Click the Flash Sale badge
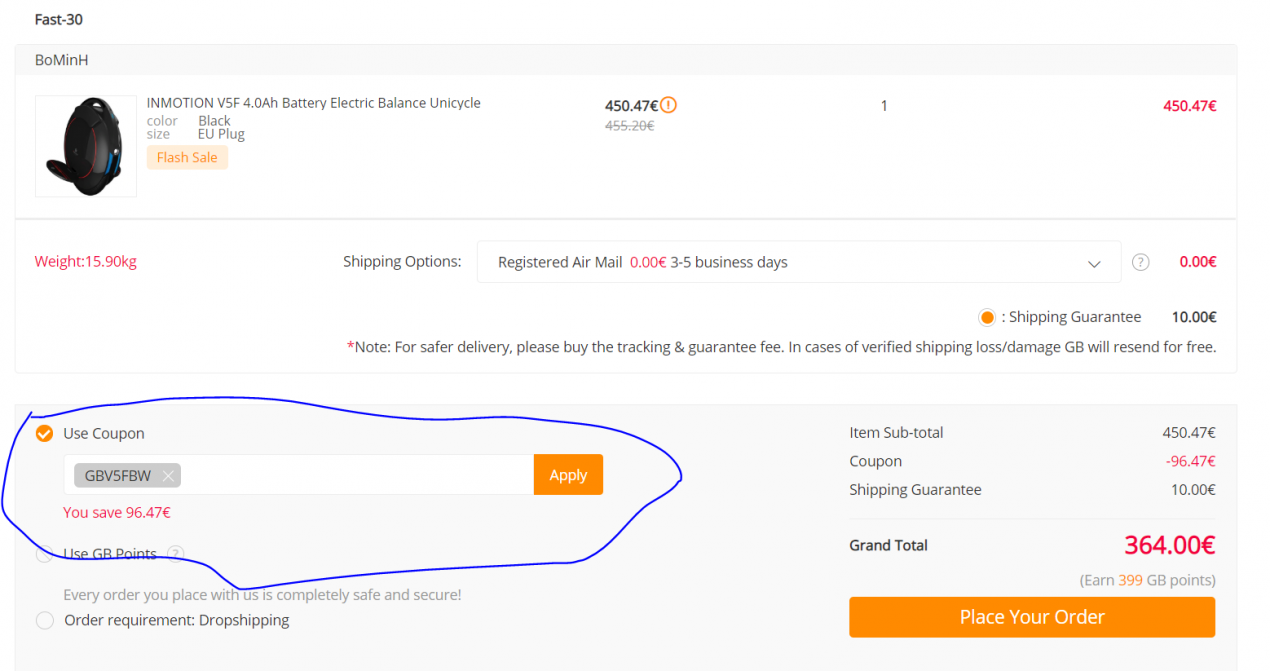Screen dimensions: 1270x671 pos(187,157)
